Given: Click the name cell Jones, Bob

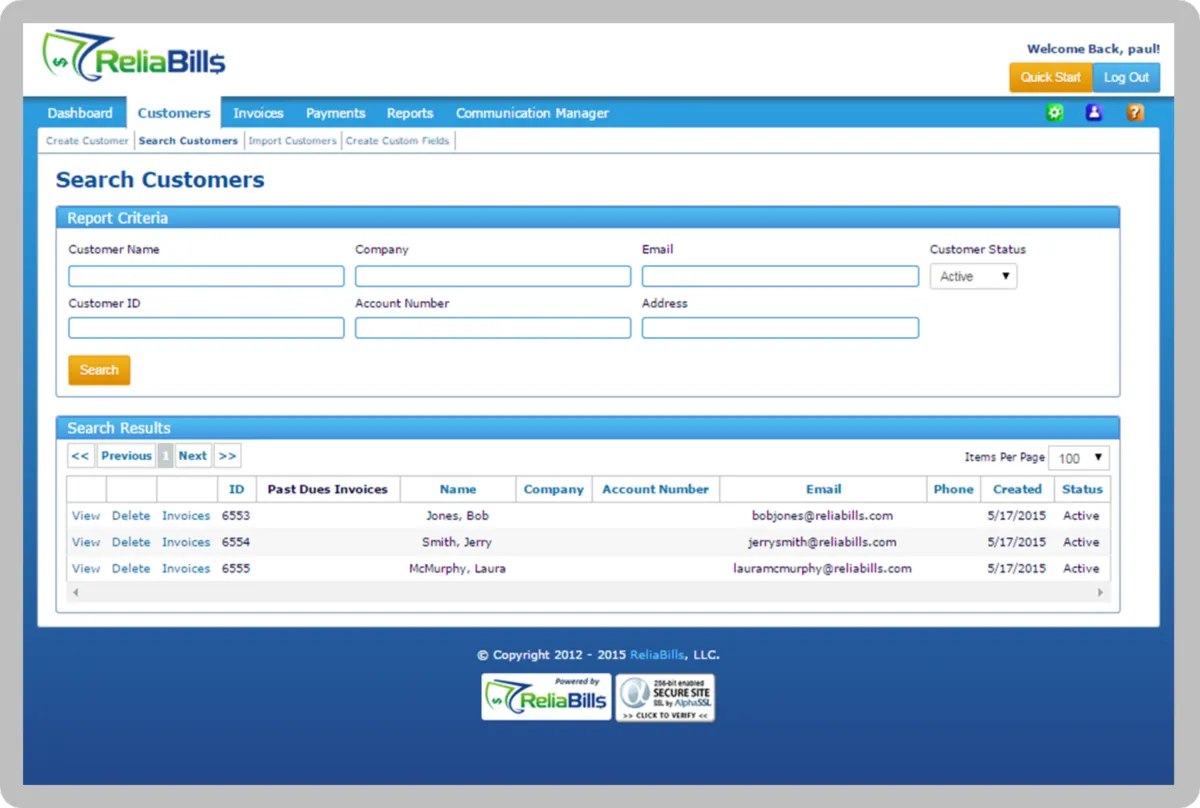Looking at the screenshot, I should pos(457,516).
